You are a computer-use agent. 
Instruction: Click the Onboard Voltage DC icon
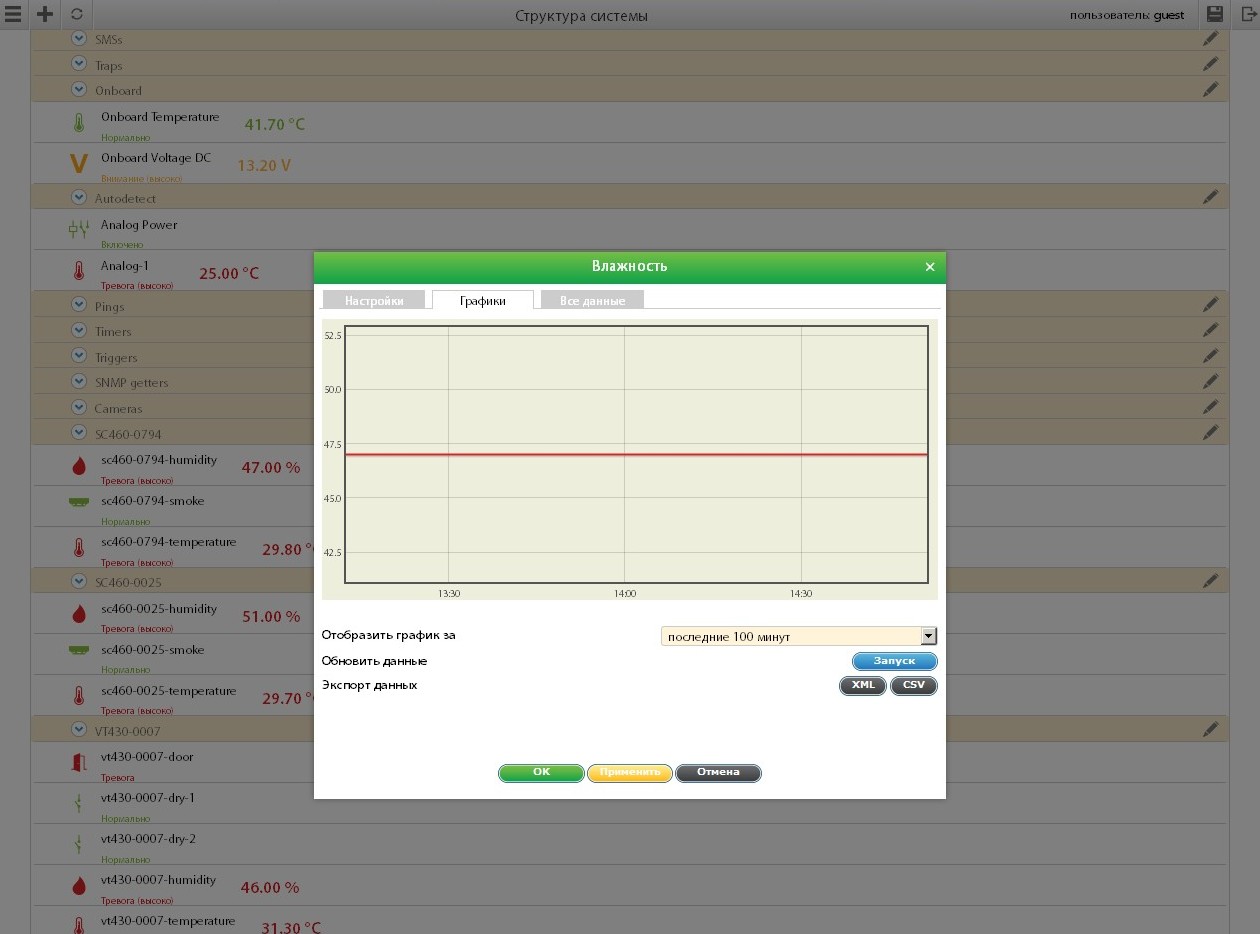pyautogui.click(x=79, y=164)
